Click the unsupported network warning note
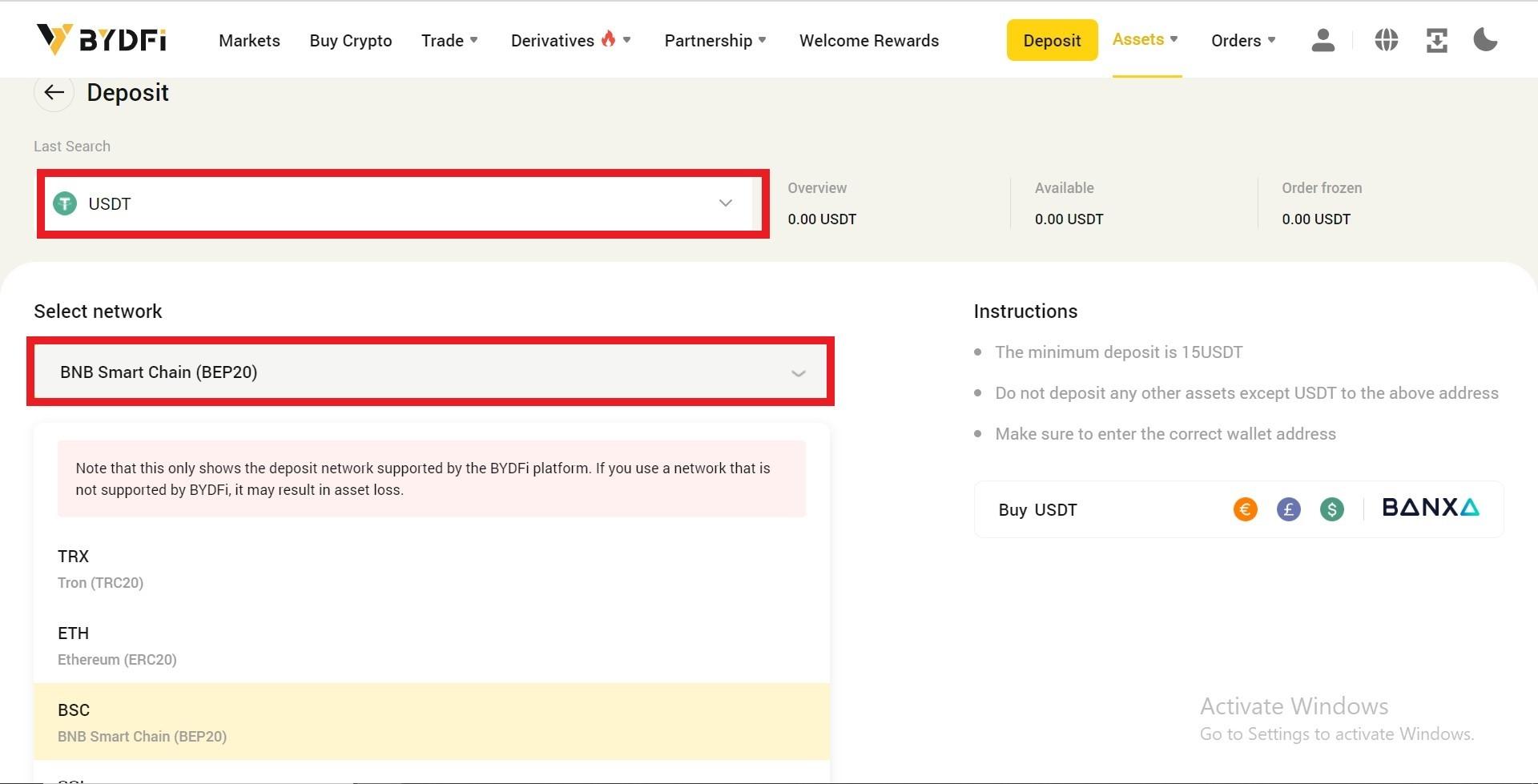The image size is (1538, 784). [432, 479]
